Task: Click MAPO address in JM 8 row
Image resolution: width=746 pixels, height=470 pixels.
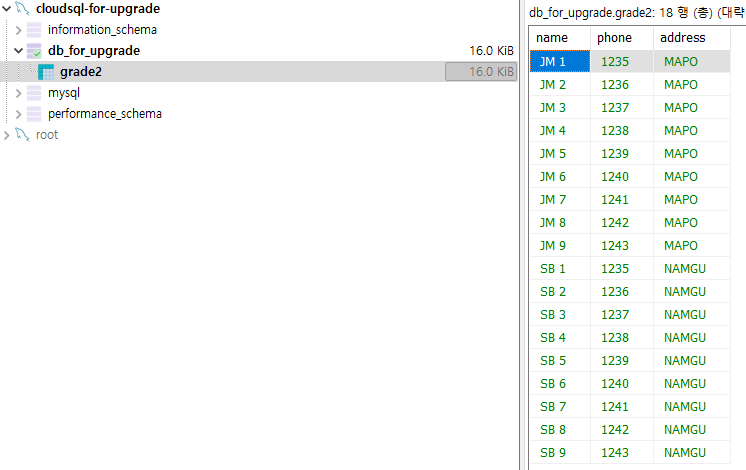Action: click(692, 223)
